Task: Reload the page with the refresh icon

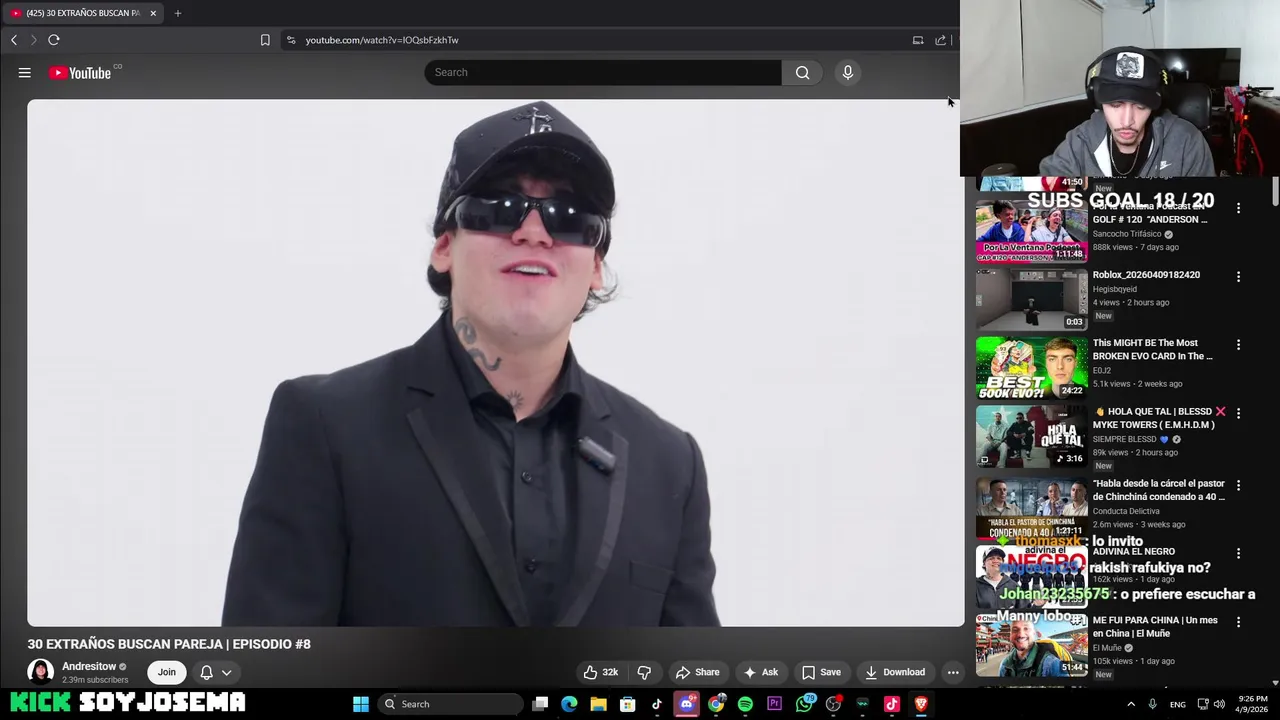Action: [54, 40]
